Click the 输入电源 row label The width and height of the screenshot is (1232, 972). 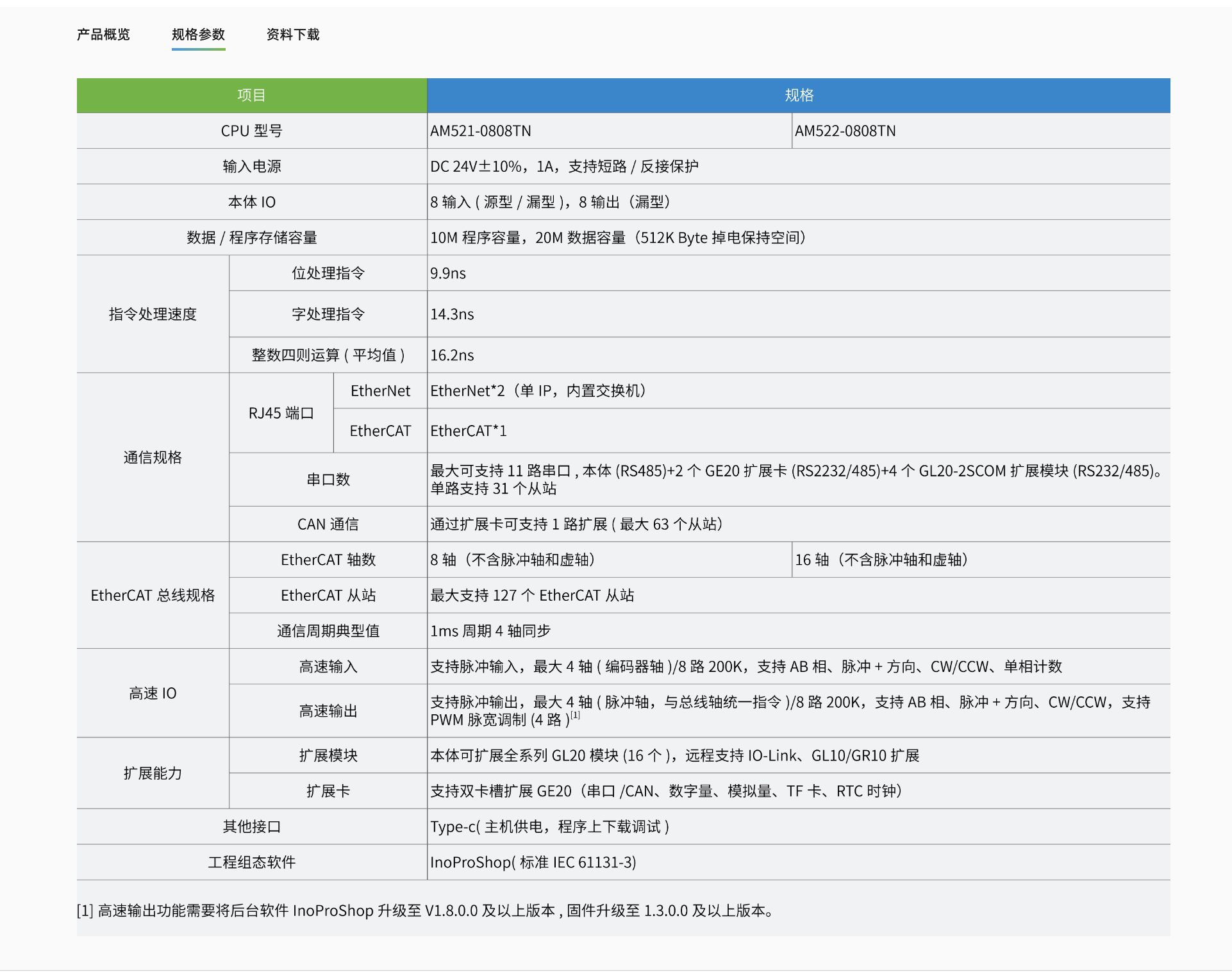pyautogui.click(x=251, y=167)
